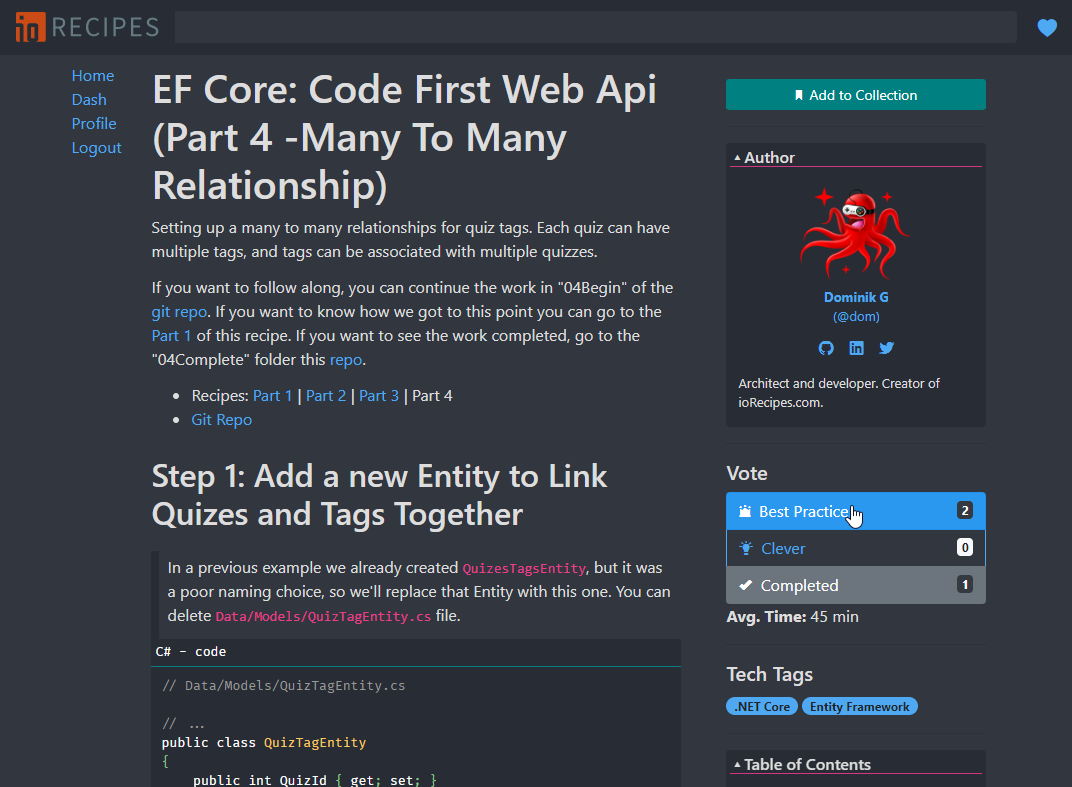The width and height of the screenshot is (1072, 787).
Task: Open the author's LinkedIn icon
Action: point(856,348)
